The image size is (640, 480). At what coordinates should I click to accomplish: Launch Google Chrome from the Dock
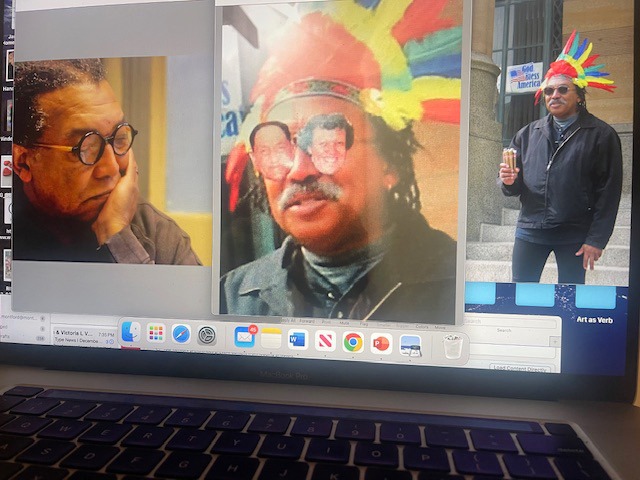pyautogui.click(x=353, y=342)
